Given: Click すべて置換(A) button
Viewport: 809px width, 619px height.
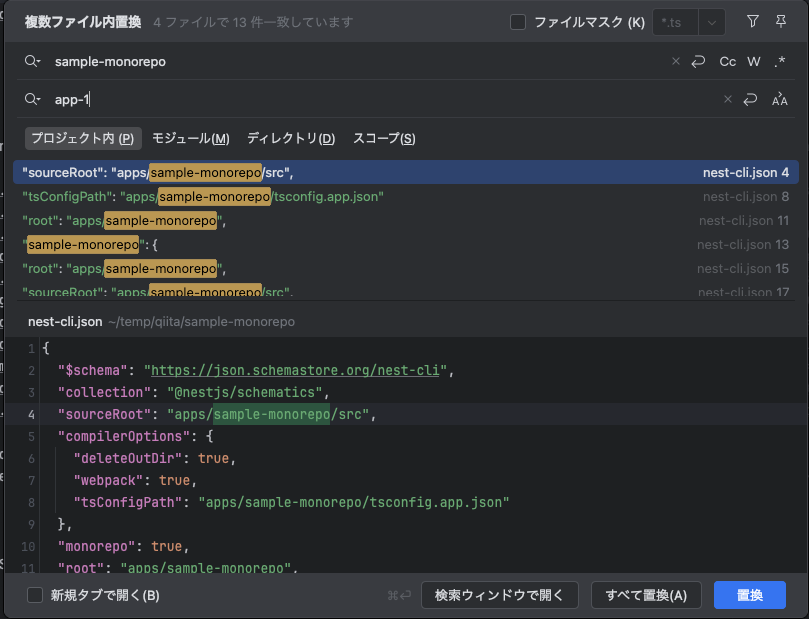Looking at the screenshot, I should (x=646, y=595).
